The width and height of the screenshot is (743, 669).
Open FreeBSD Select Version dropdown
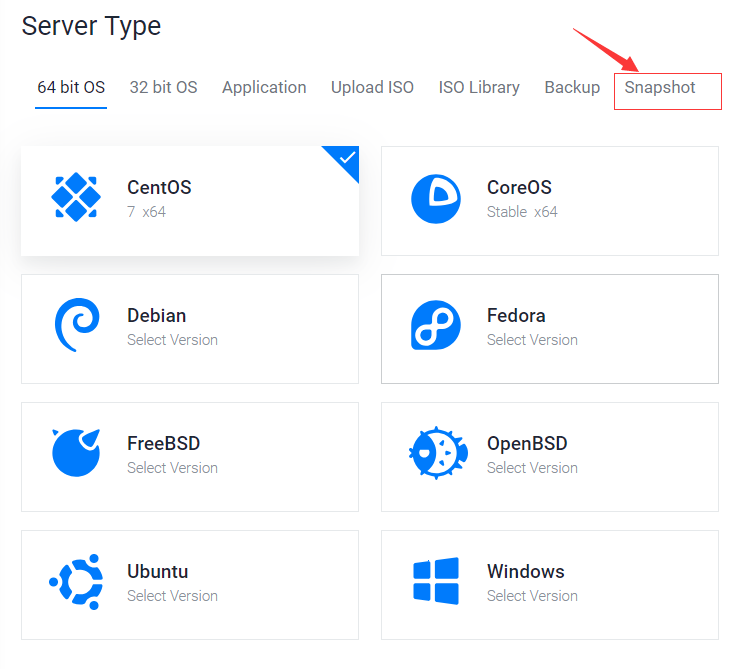[x=172, y=468]
